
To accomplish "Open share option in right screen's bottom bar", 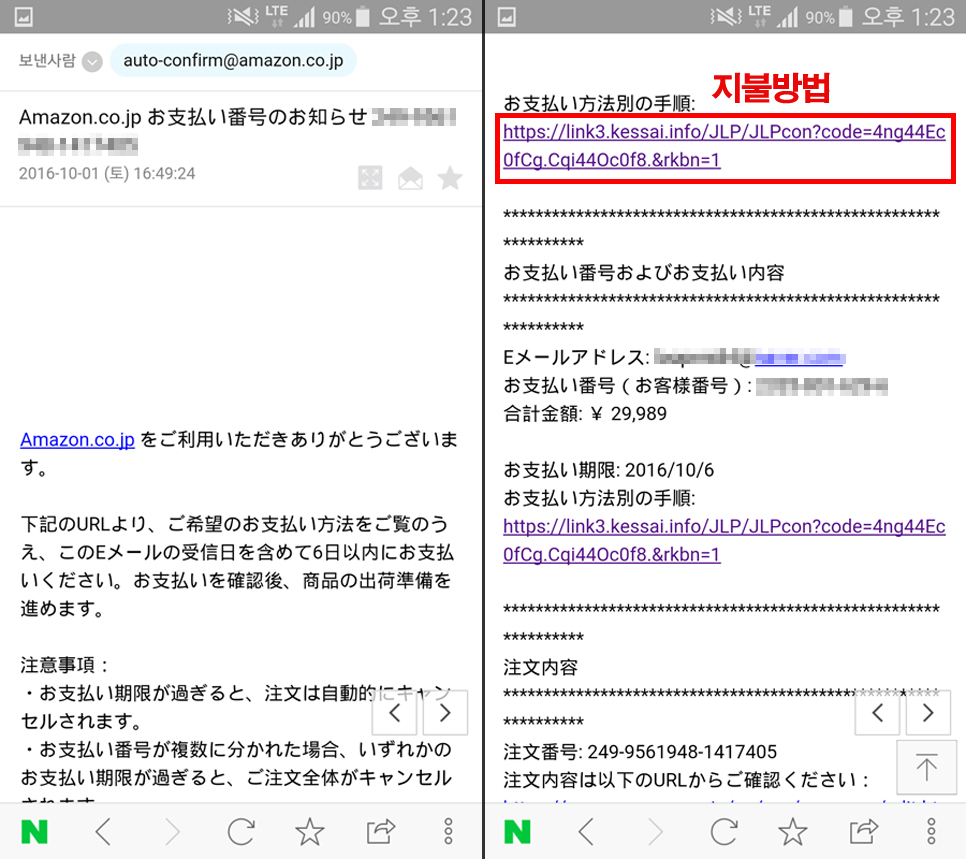I will (863, 832).
